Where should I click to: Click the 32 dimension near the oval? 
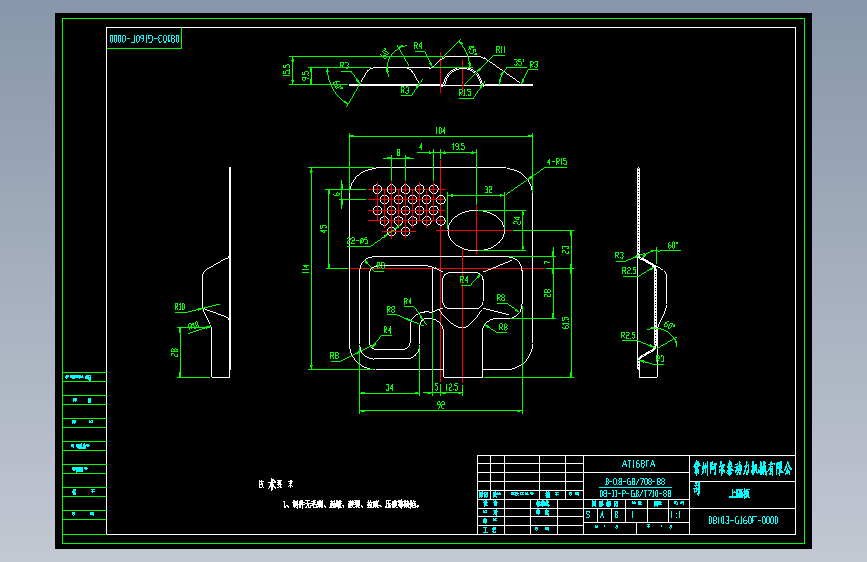tap(488, 190)
